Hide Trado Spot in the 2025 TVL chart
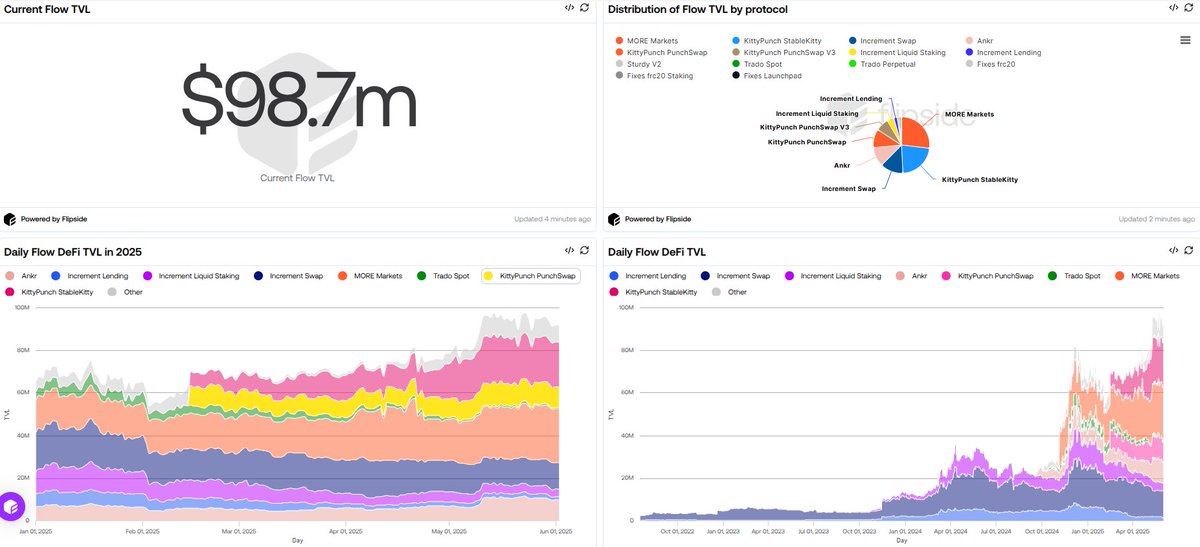The width and height of the screenshot is (1200, 547). (444, 275)
